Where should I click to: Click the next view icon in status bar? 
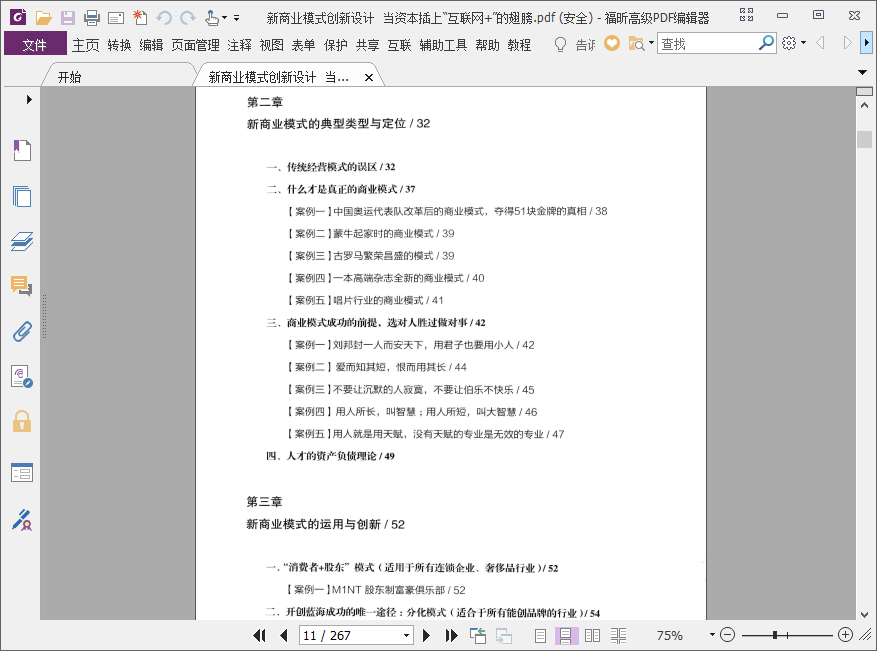pos(504,635)
